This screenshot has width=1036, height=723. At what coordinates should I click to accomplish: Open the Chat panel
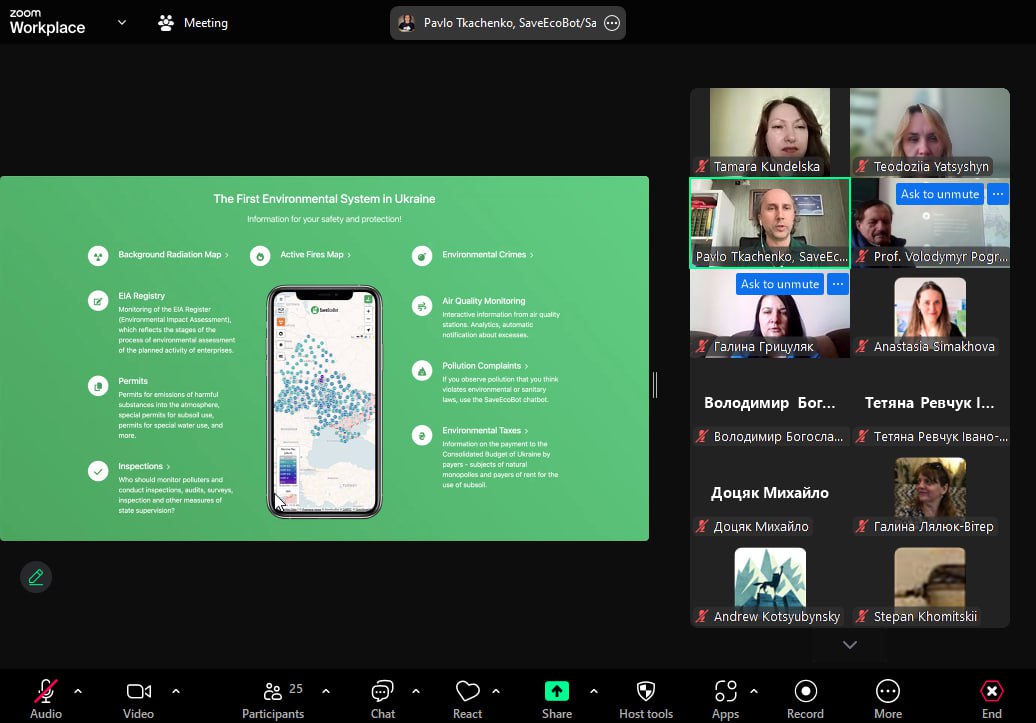coord(383,699)
